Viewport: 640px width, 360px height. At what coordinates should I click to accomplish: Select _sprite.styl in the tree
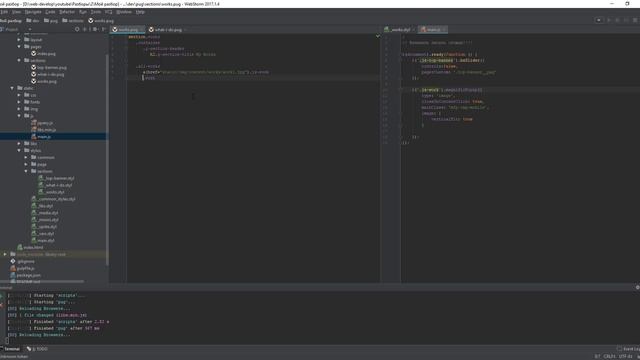[44, 227]
